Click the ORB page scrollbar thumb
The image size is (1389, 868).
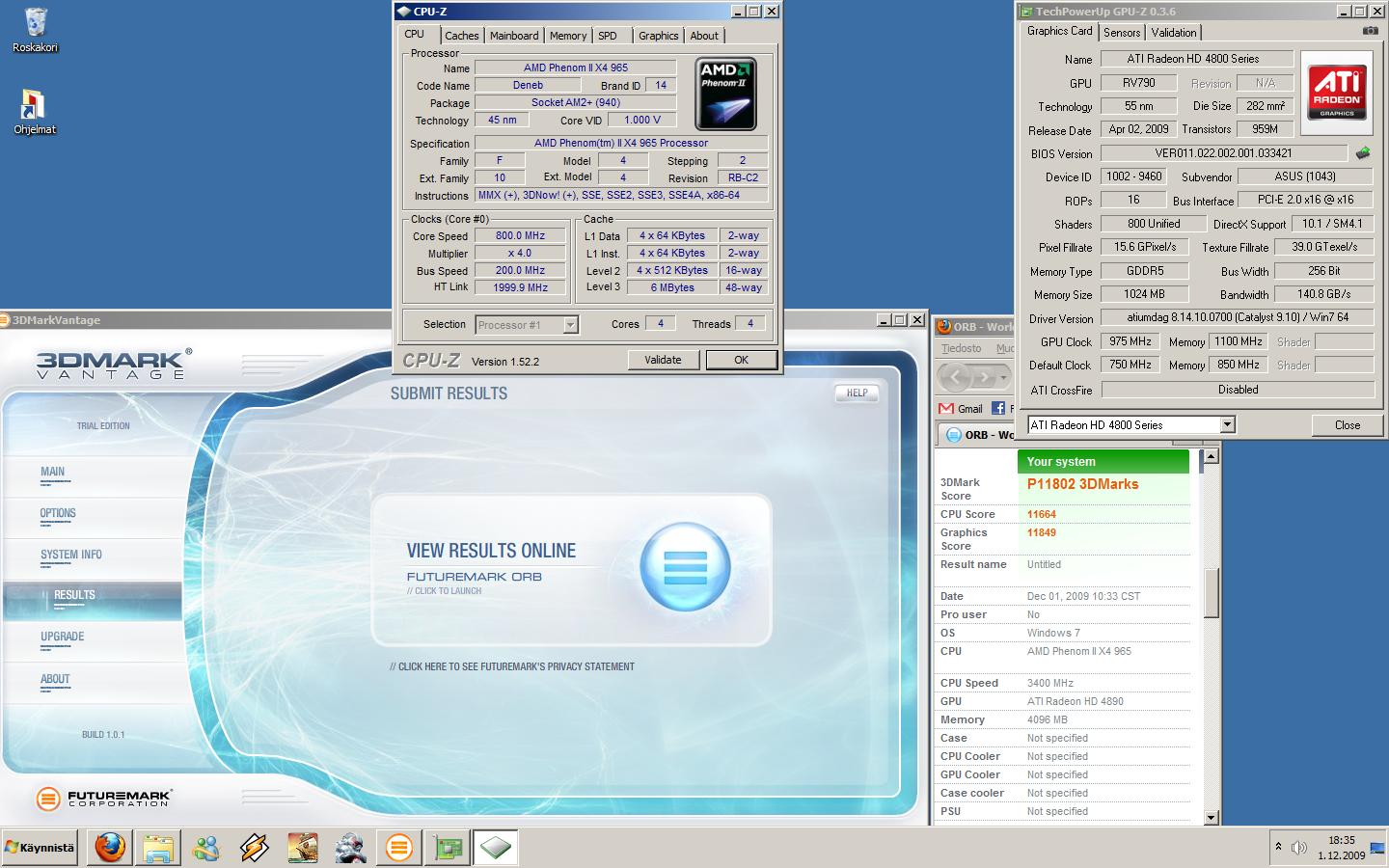coord(1212,593)
